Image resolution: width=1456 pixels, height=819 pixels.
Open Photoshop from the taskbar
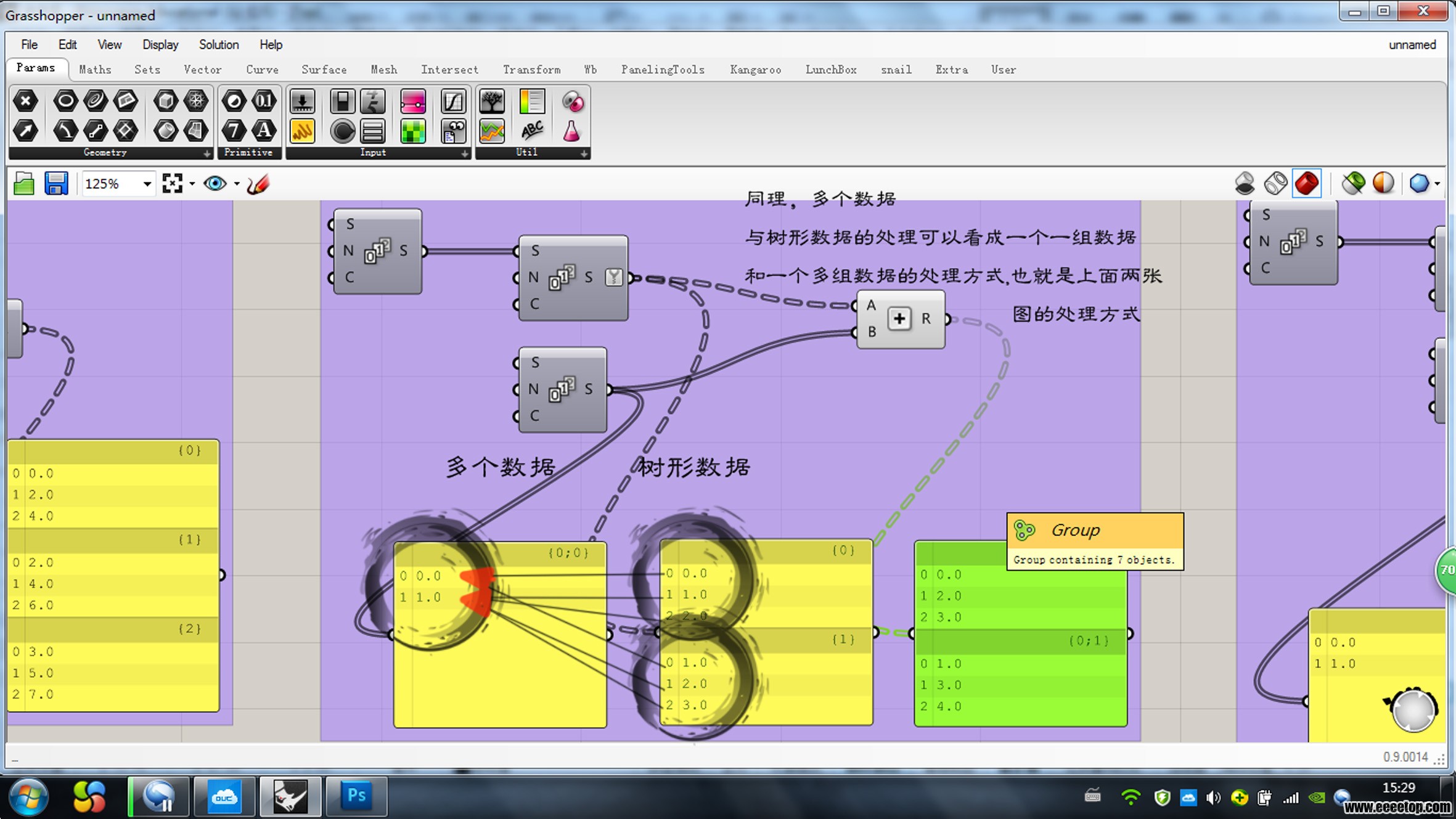pos(356,796)
